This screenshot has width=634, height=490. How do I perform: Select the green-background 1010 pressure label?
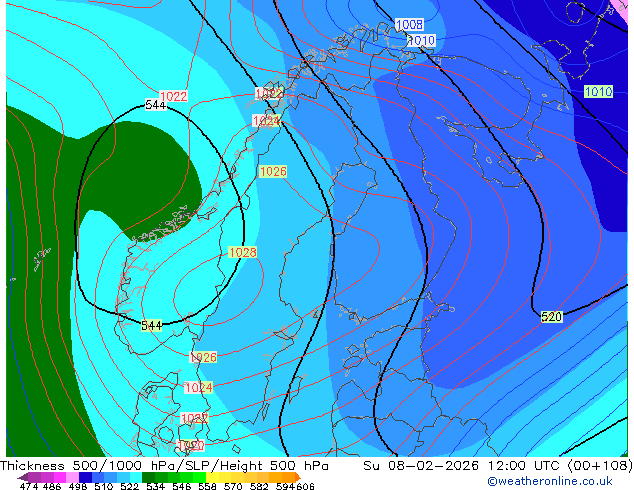[x=598, y=91]
